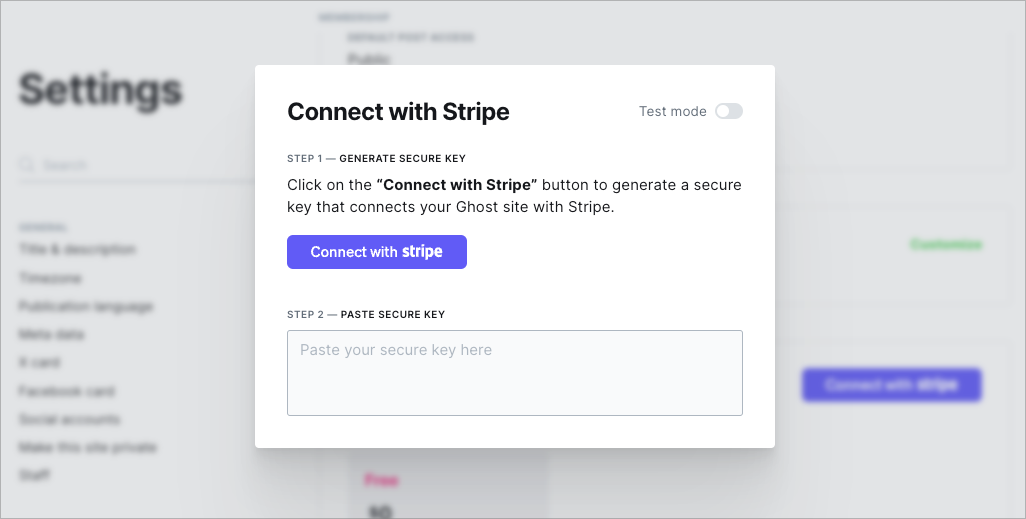Open the Staff sidebar entry
The image size is (1026, 519).
tap(35, 476)
